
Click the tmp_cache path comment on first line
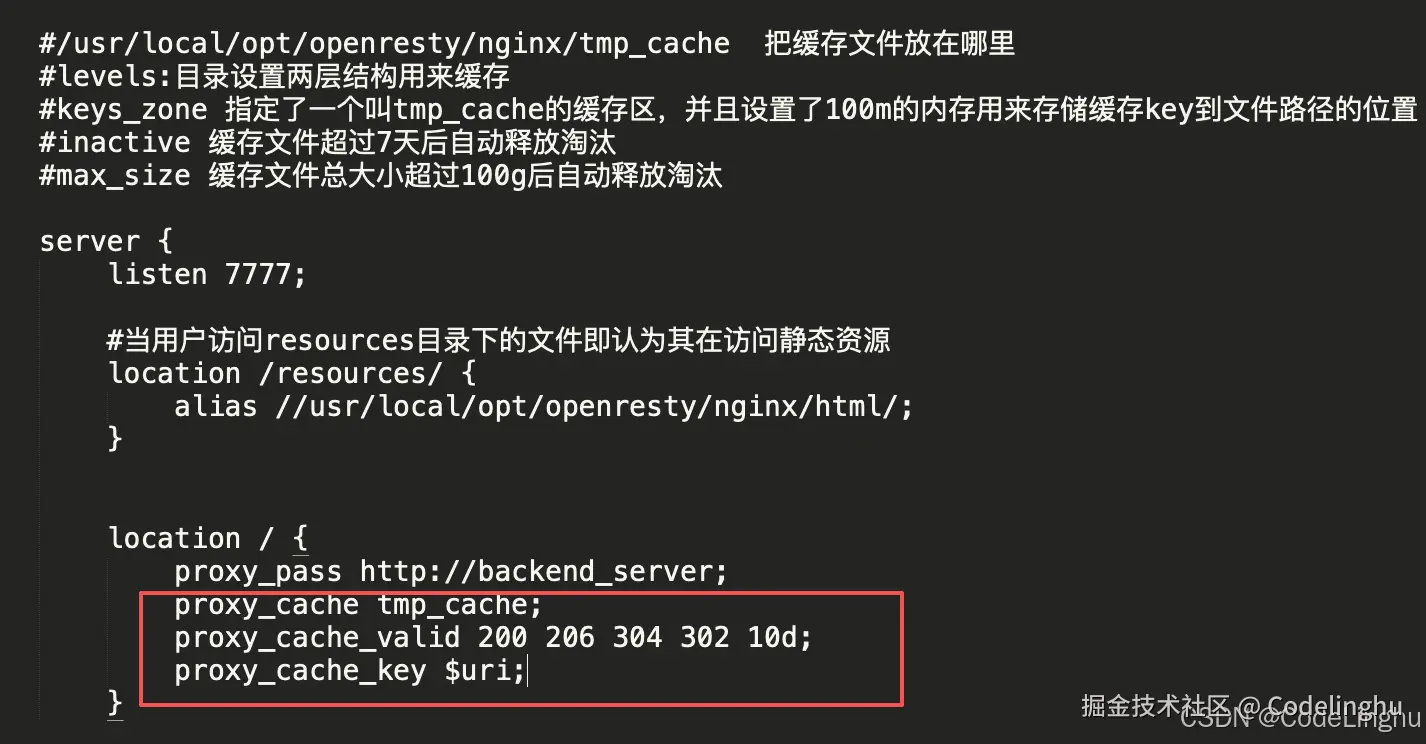coord(384,44)
